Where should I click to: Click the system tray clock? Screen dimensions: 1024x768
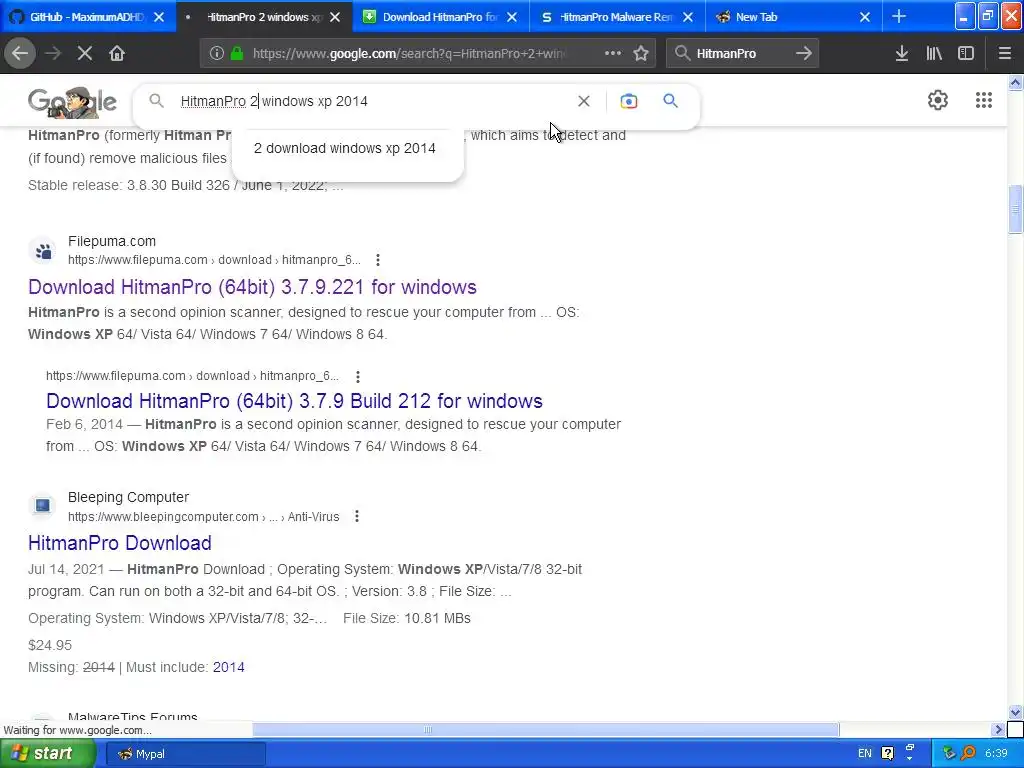(997, 754)
